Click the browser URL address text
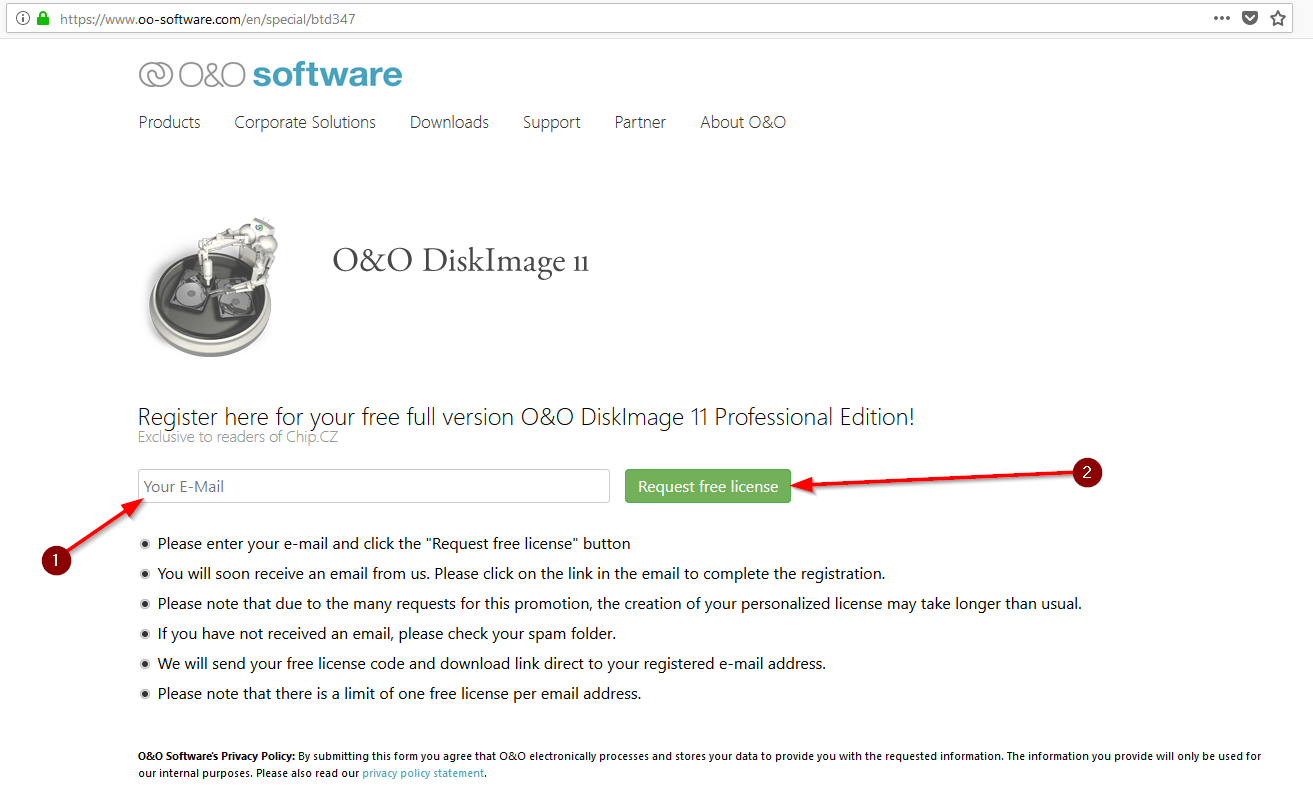 point(207,18)
